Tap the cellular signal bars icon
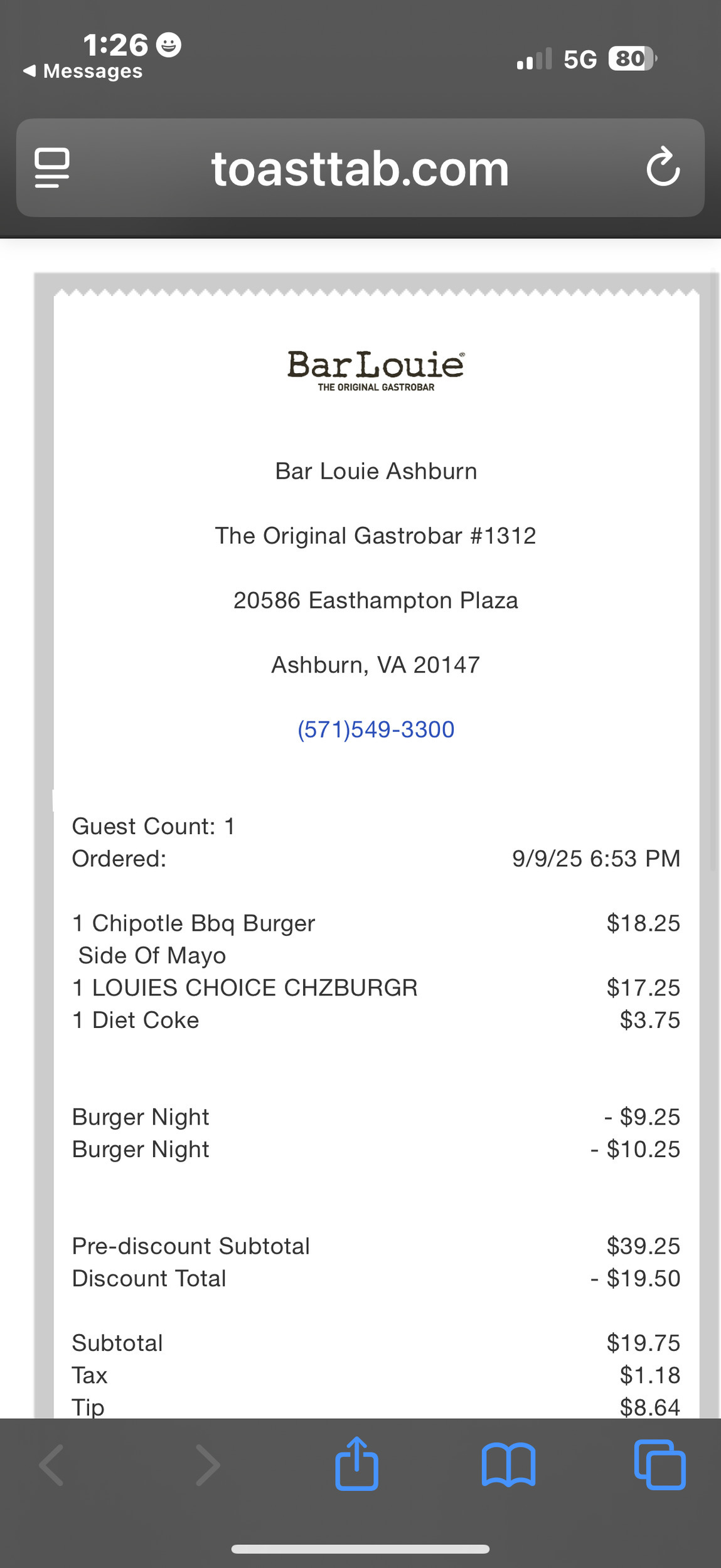This screenshot has width=721, height=1568. click(534, 59)
